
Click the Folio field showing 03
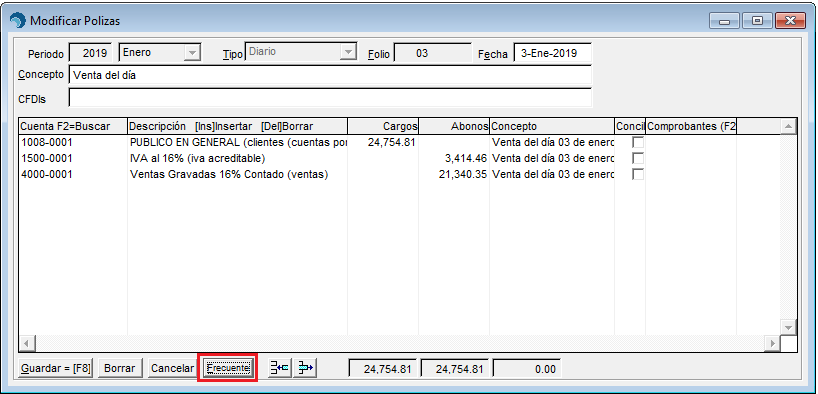coord(432,53)
